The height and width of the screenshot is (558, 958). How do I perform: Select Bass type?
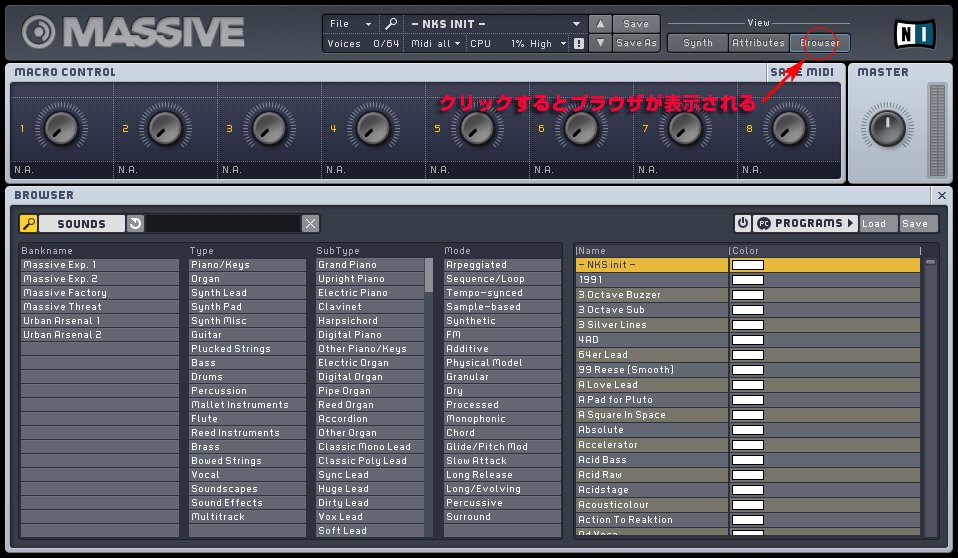(247, 363)
